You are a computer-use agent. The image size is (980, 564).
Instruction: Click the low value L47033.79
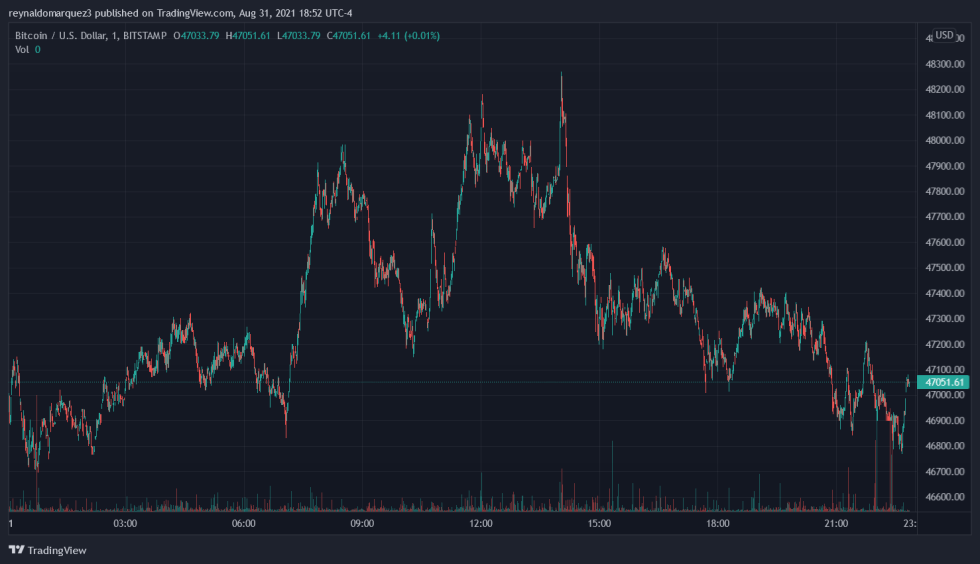tap(299, 36)
